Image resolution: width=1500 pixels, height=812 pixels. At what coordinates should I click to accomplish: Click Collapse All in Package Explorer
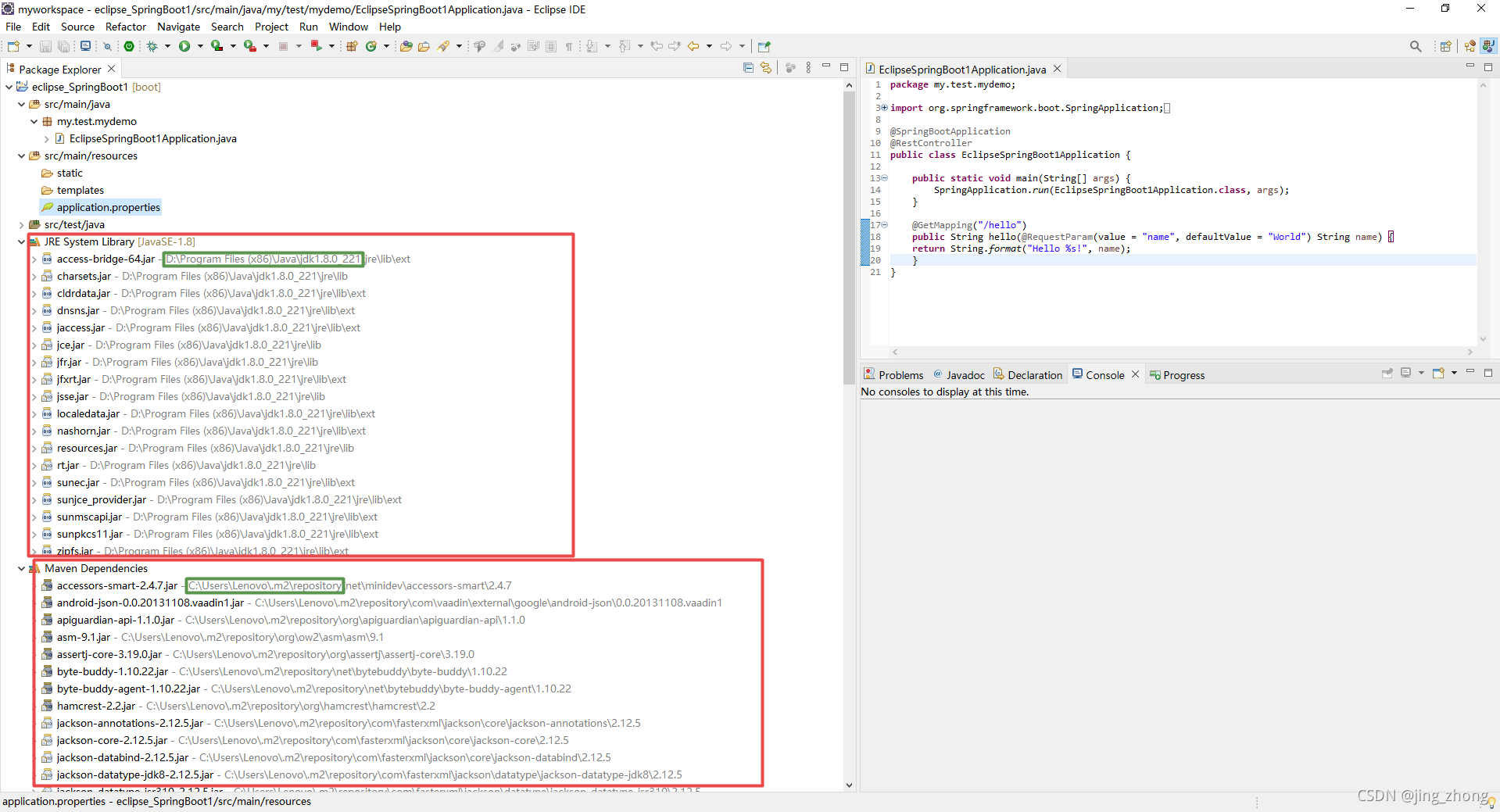coord(748,68)
